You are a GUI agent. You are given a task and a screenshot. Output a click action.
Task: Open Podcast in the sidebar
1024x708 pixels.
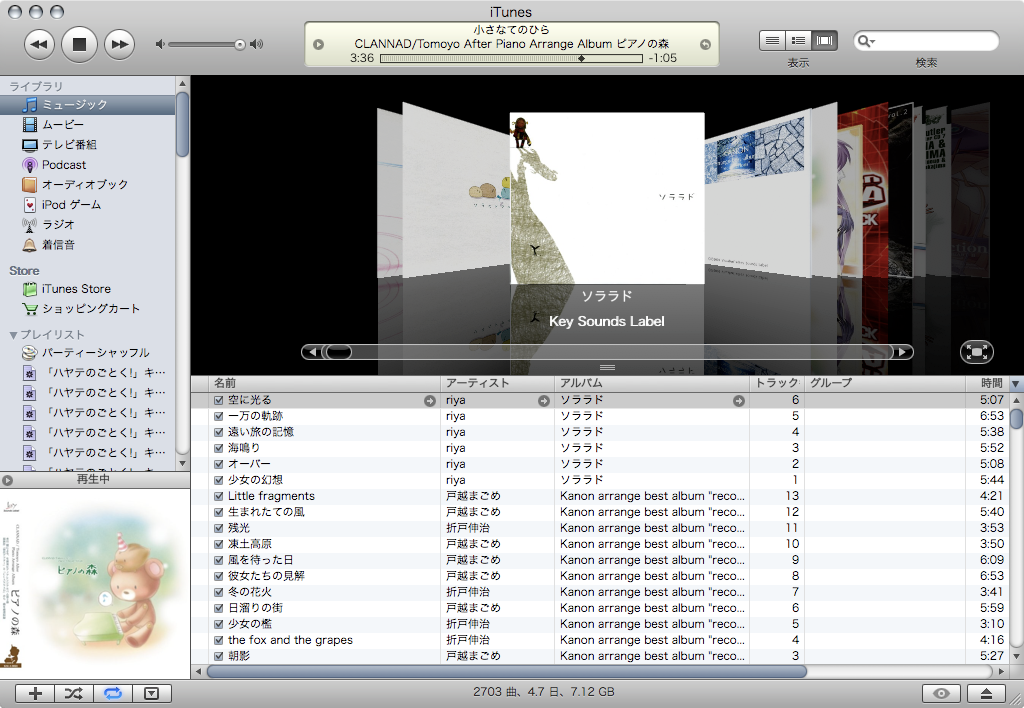pos(88,165)
